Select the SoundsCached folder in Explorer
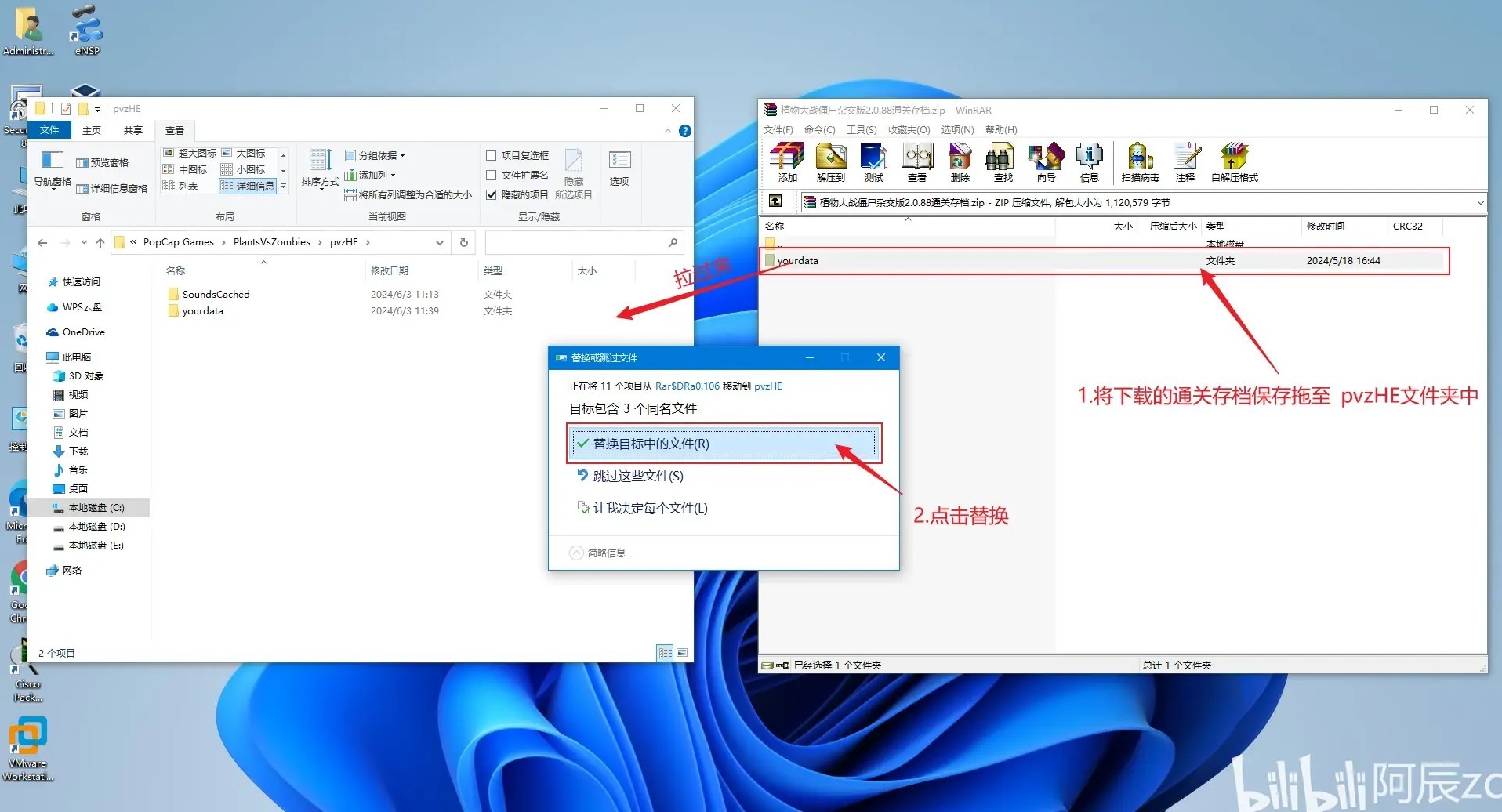 pos(208,294)
